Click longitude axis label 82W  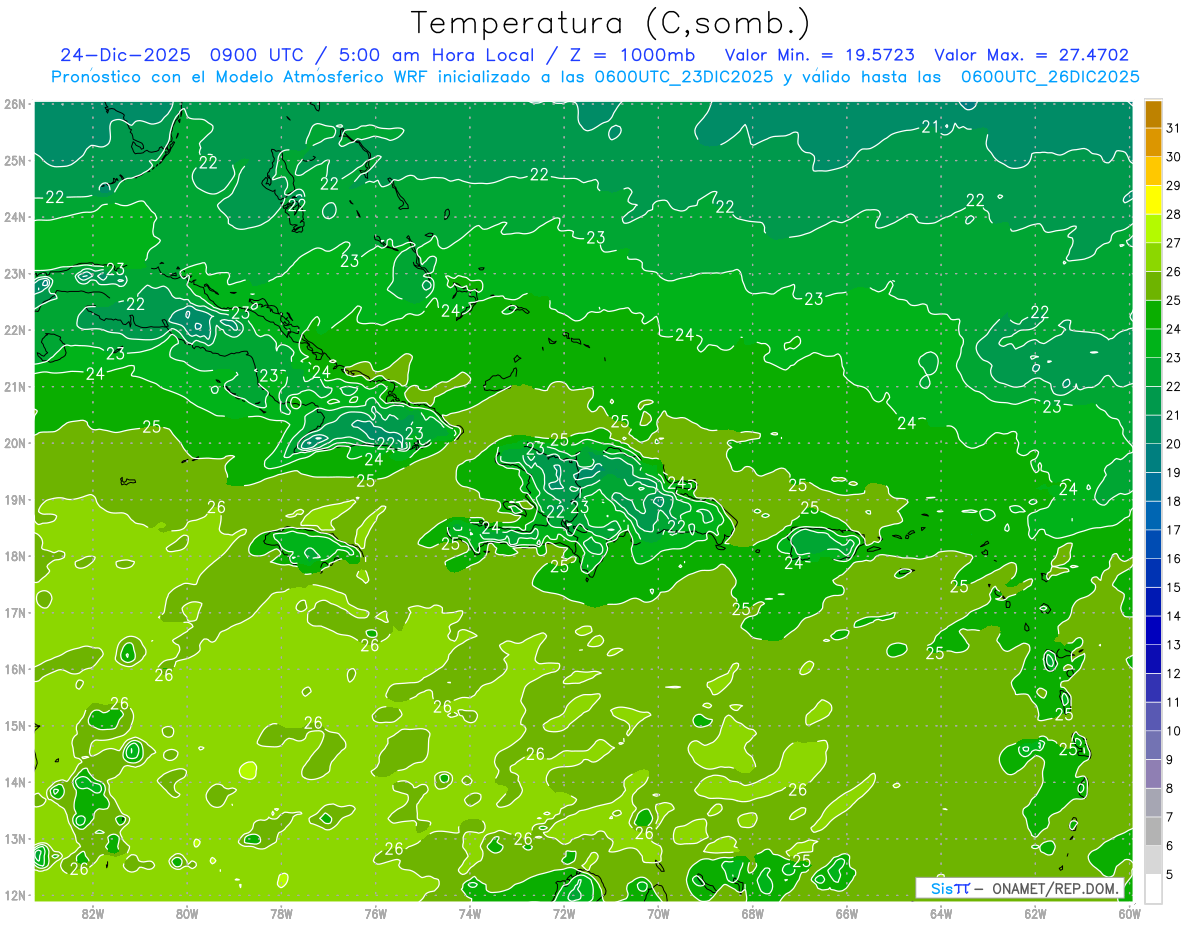tap(92, 913)
